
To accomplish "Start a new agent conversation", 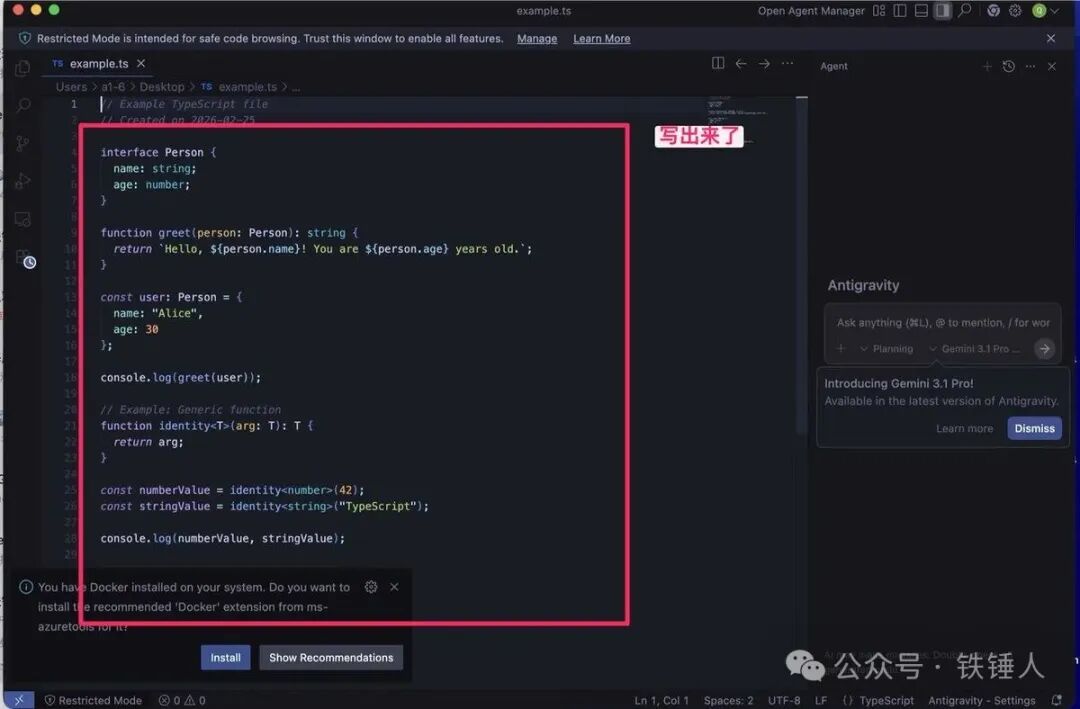I will pos(987,66).
